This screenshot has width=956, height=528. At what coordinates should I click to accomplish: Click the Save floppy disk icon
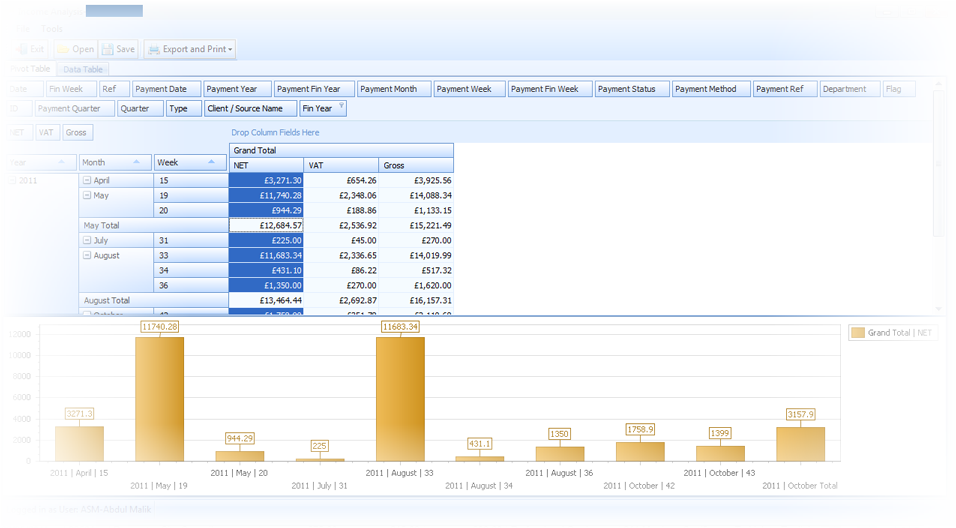tap(107, 49)
